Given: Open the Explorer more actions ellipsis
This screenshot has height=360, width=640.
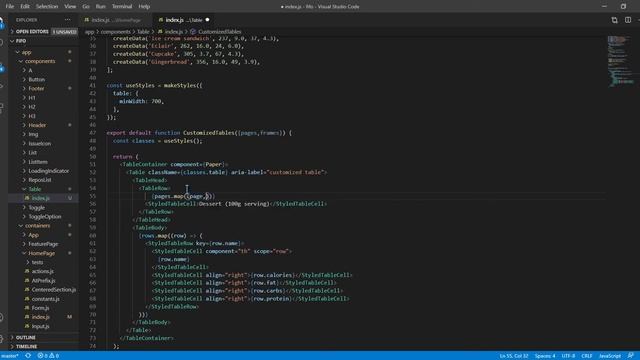Looking at the screenshot, I should (x=67, y=20).
